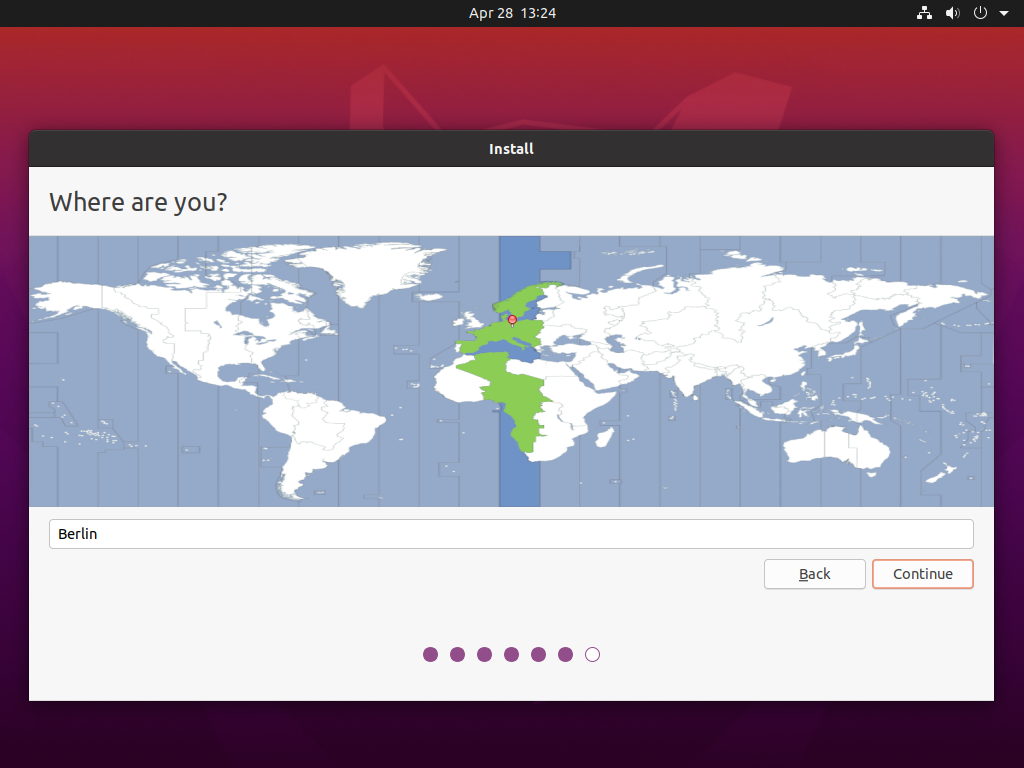1024x768 pixels.
Task: Click the fourth progress dot indicator
Action: tap(512, 654)
